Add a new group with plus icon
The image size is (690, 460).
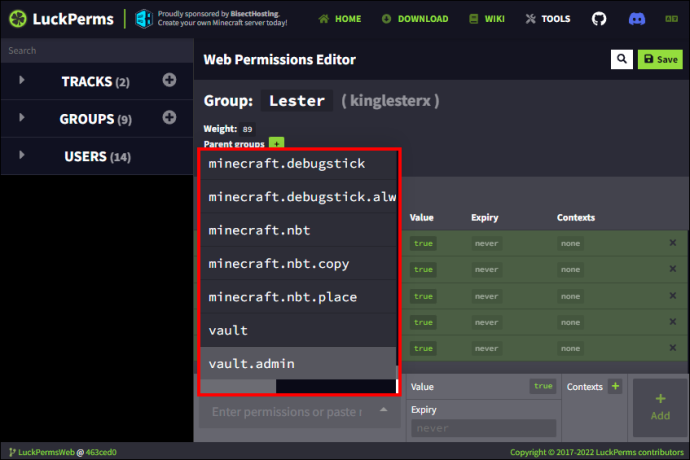(x=169, y=118)
